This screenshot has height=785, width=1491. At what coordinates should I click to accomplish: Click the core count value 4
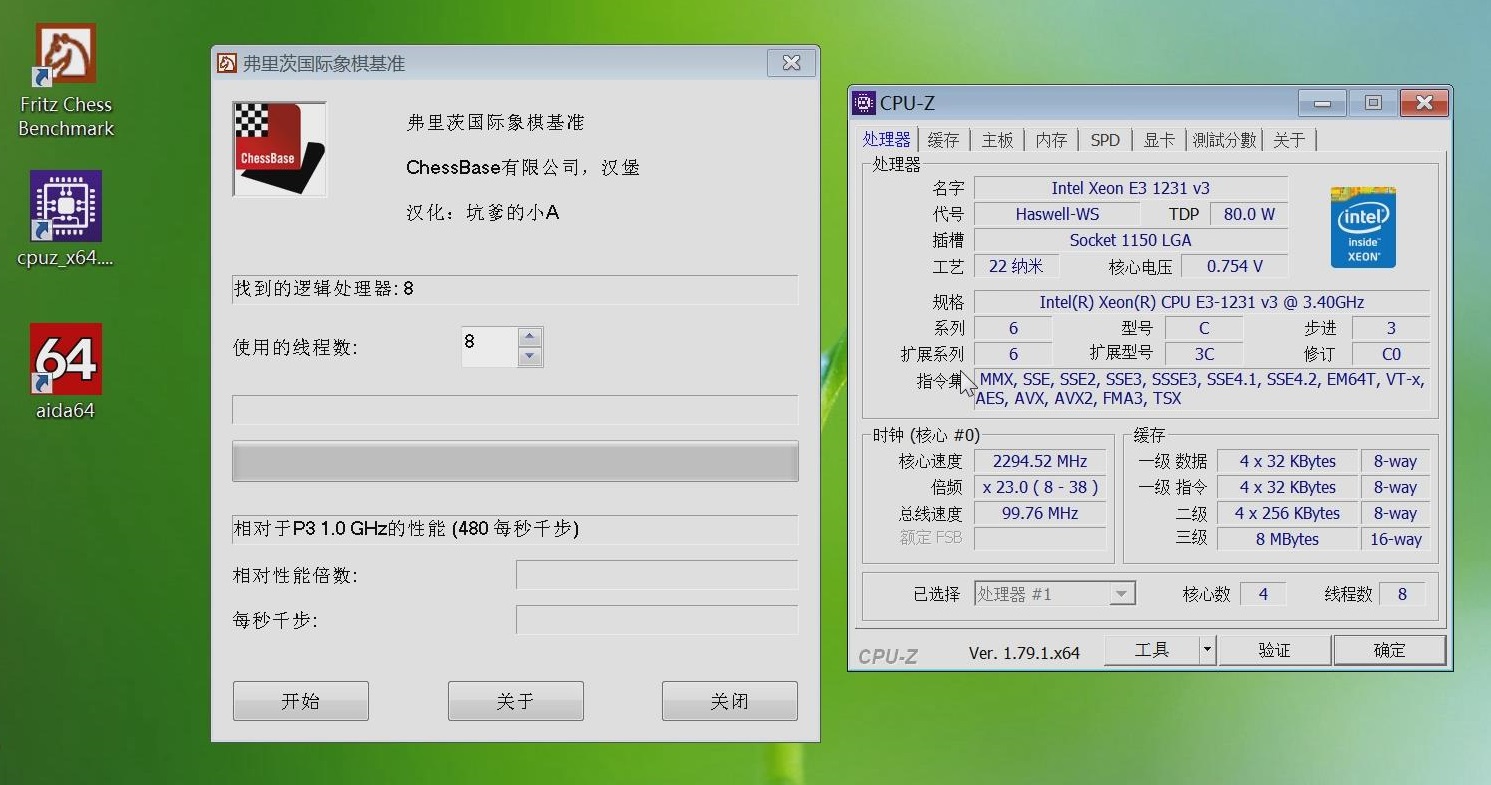[x=1263, y=594]
